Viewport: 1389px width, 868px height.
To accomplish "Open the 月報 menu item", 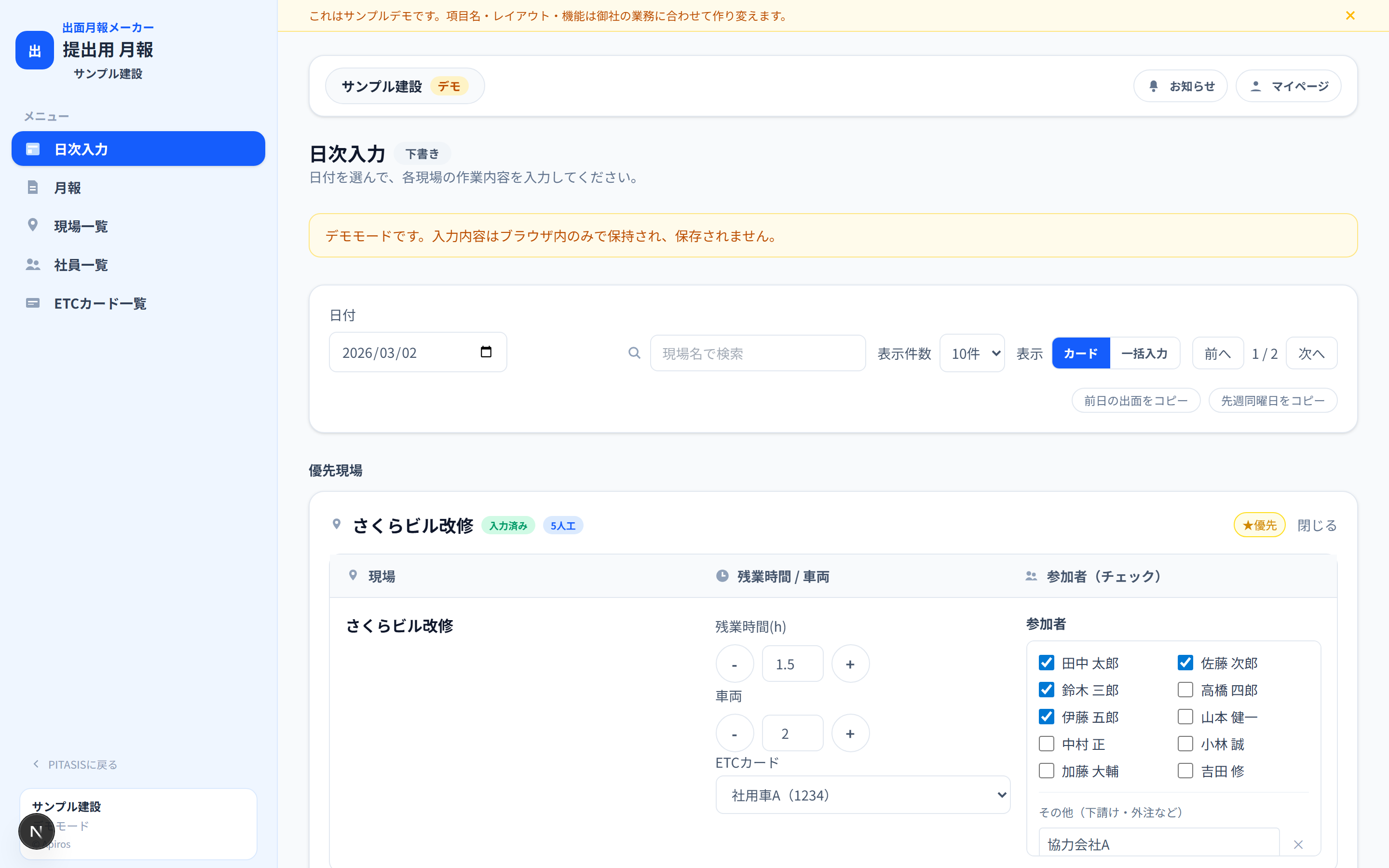I will pos(138,188).
